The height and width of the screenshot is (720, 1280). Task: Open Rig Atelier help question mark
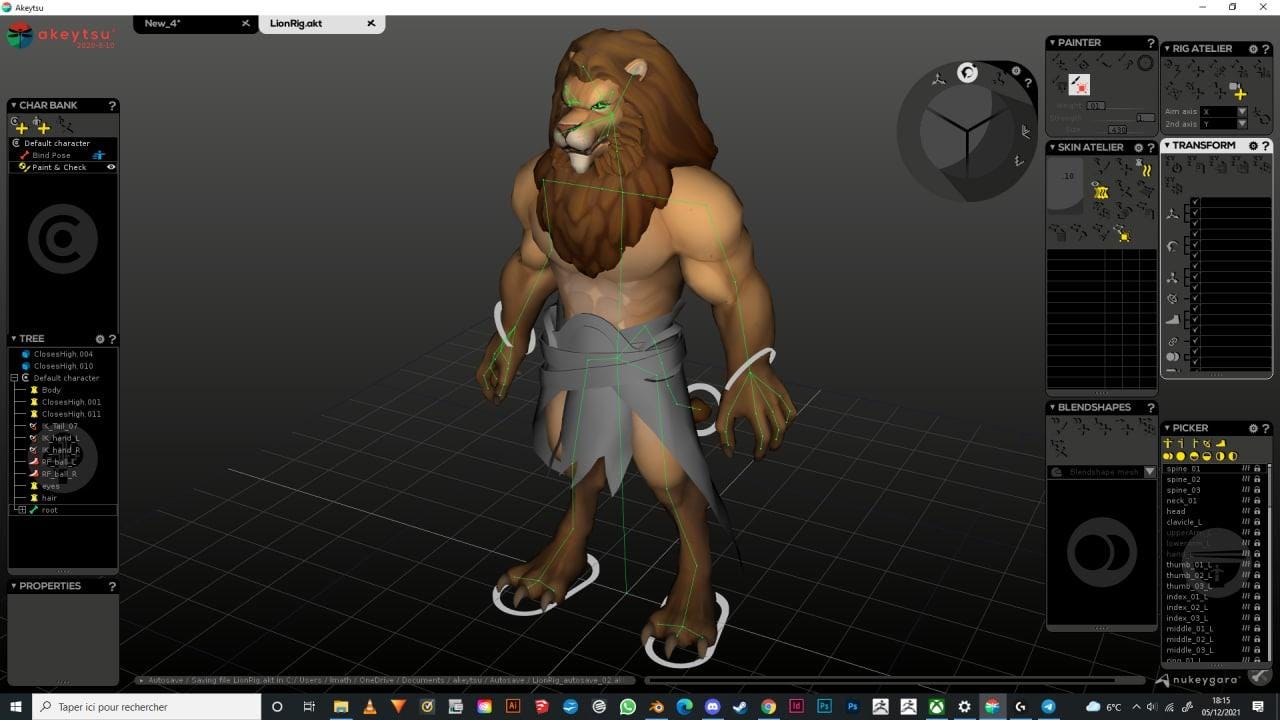click(1266, 49)
